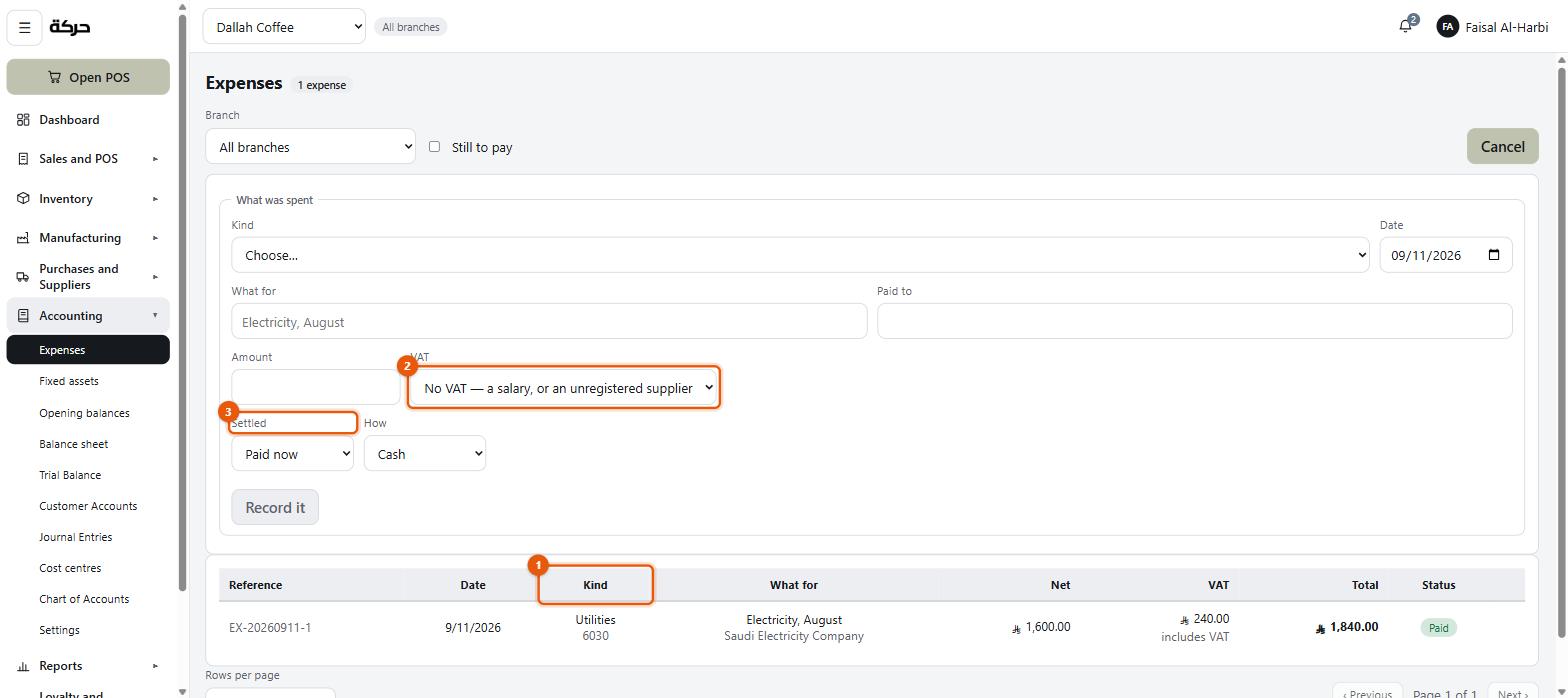Screen dimensions: 1568x698
Task: Open the VAT type dropdown
Action: [563, 388]
